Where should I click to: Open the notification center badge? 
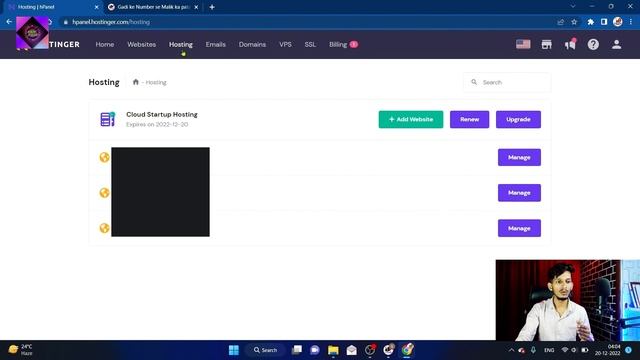tap(629, 350)
